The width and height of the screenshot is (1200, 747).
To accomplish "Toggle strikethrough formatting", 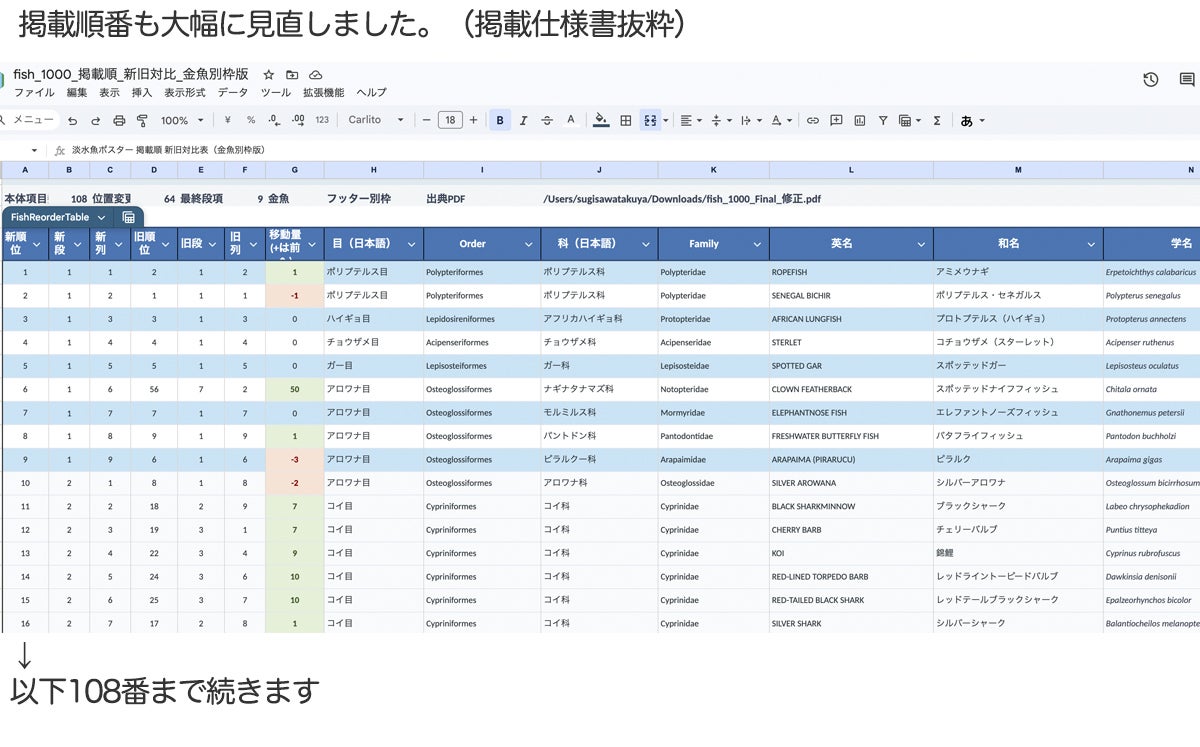I will click(547, 120).
